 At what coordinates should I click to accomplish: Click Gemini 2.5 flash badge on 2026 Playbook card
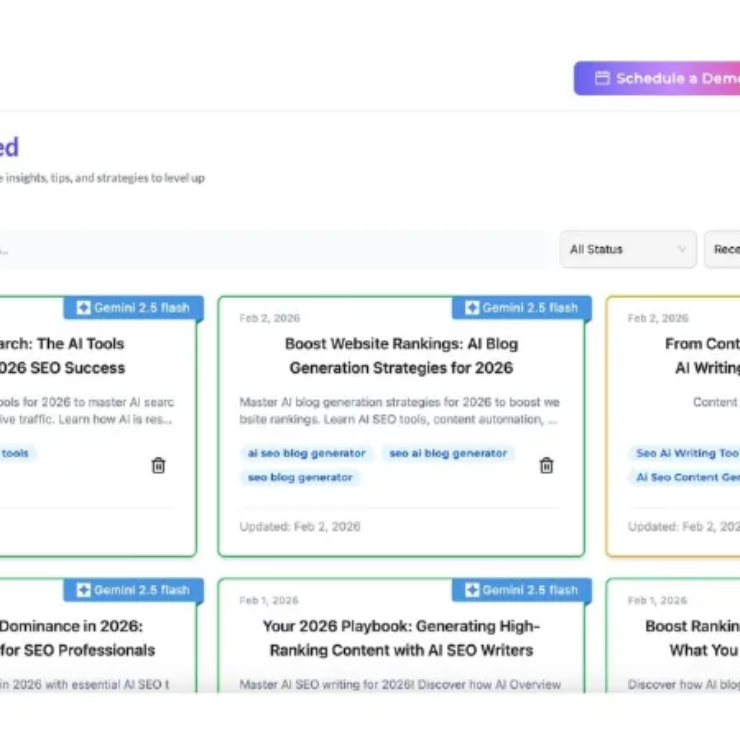(x=521, y=590)
